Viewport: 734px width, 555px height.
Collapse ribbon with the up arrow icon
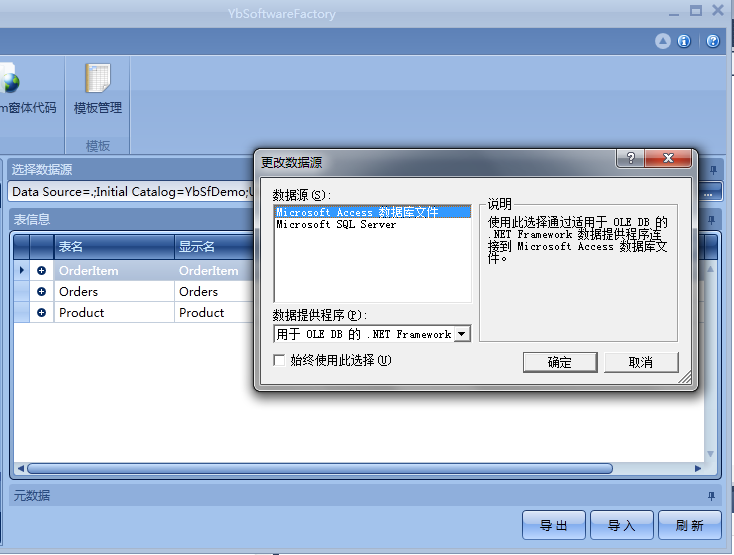[x=662, y=41]
